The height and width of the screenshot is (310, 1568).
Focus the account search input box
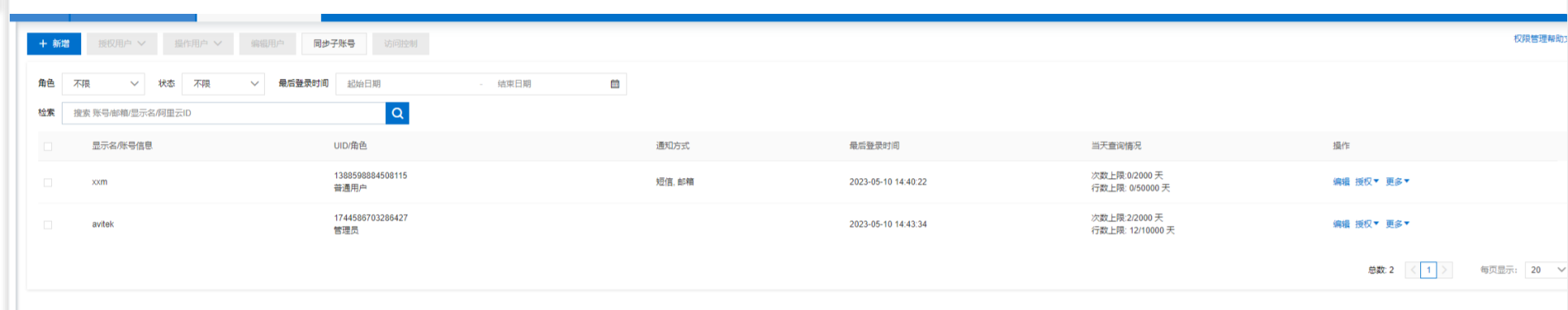coord(224,113)
